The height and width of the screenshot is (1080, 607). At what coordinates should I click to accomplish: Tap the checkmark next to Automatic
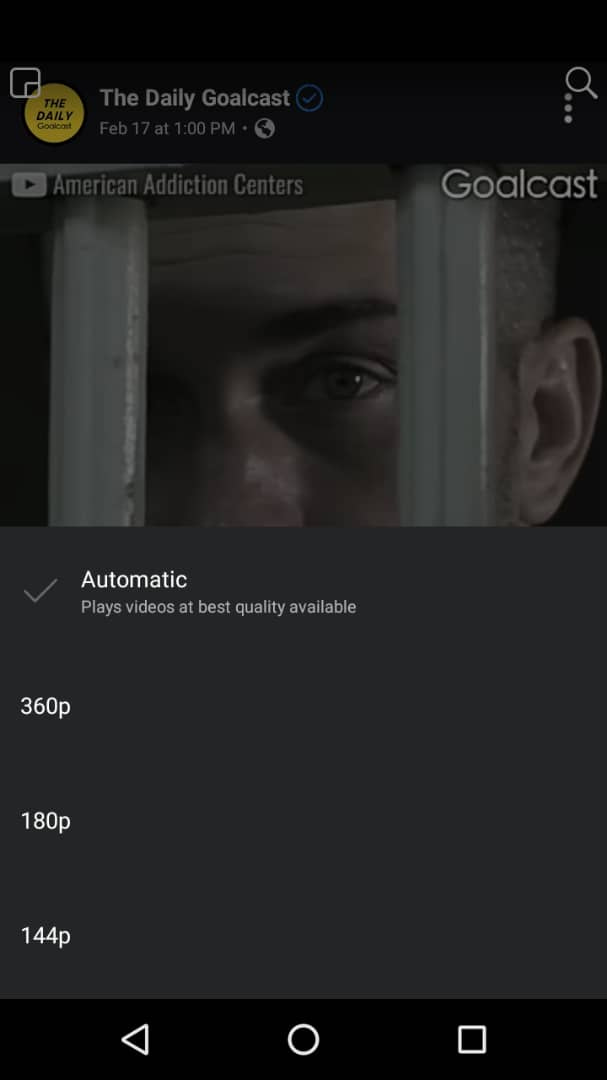(x=40, y=591)
